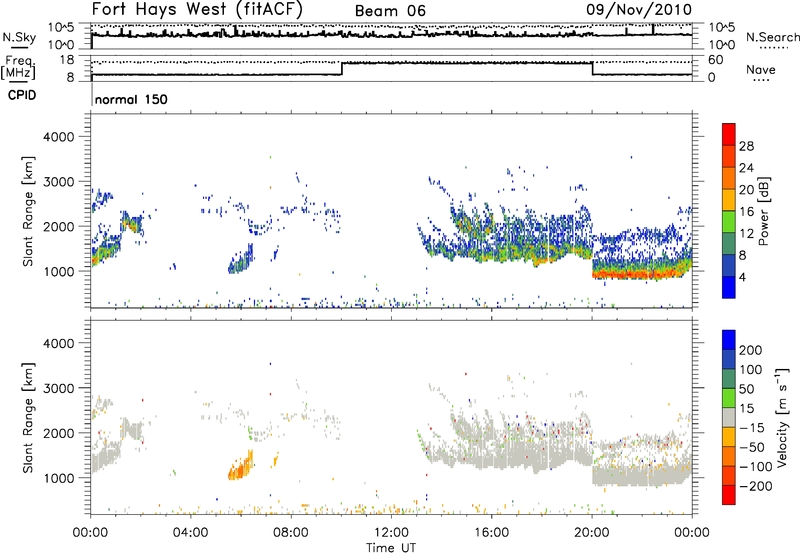This screenshot has width=800, height=554.
Task: Click the "4" value on the power colorbar
Action: click(x=742, y=277)
